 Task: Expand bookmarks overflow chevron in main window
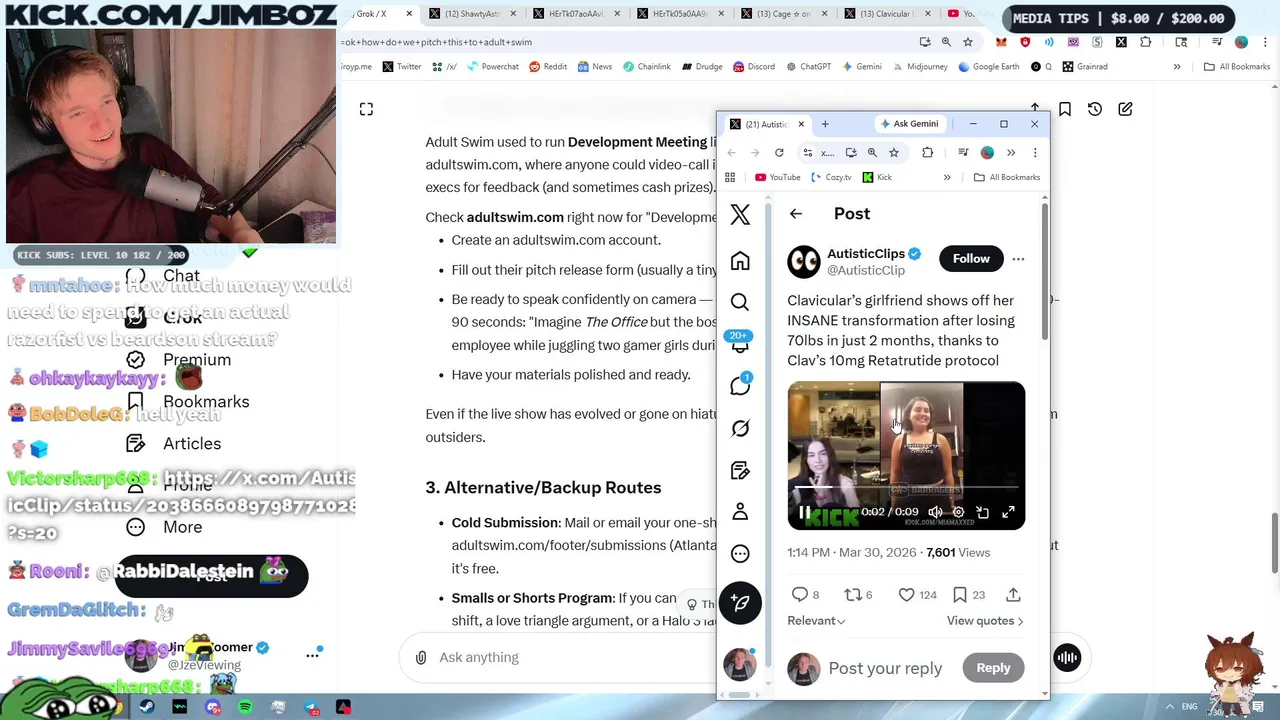pyautogui.click(x=1177, y=67)
